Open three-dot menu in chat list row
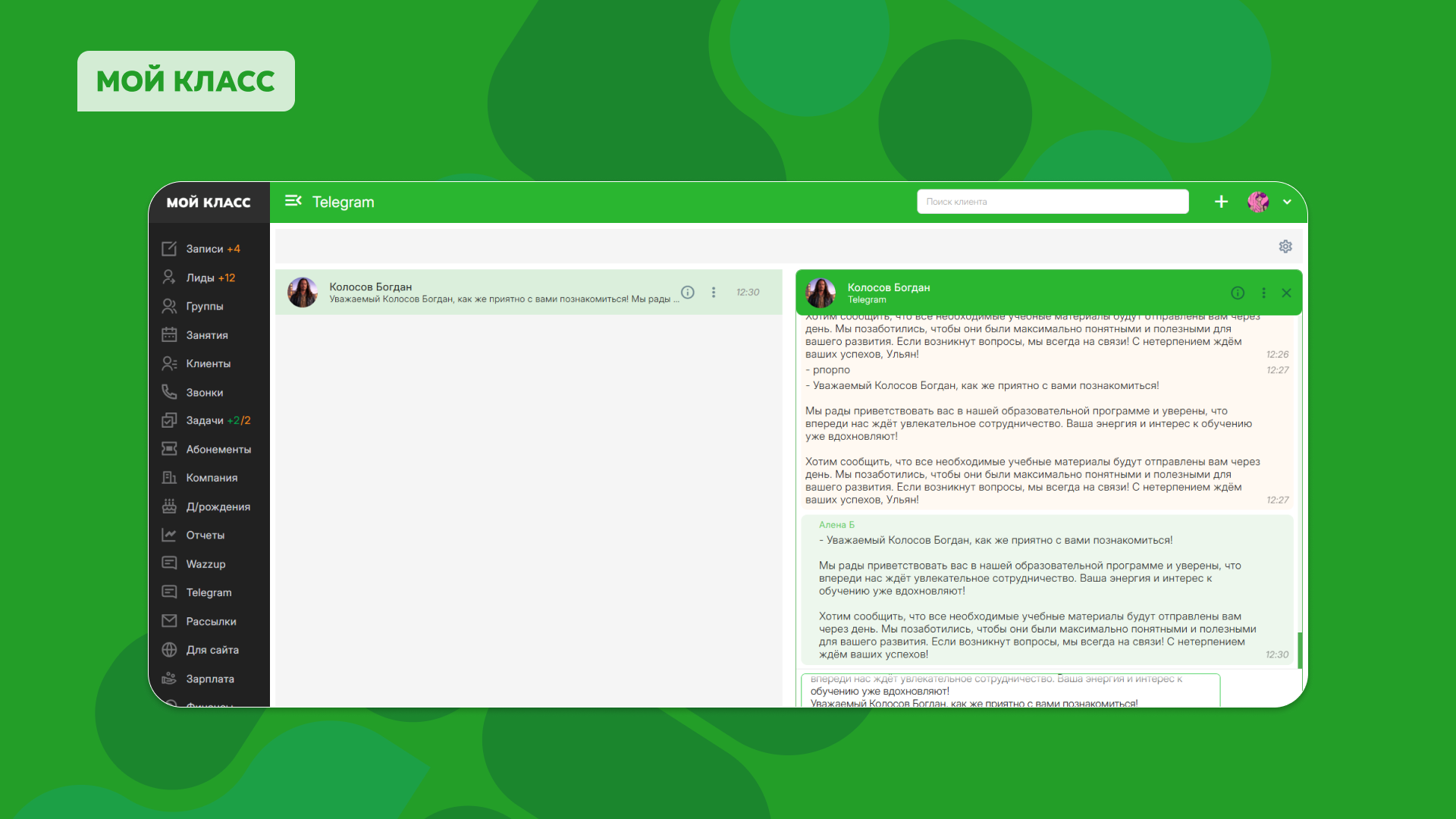Viewport: 1456px width, 819px height. click(714, 292)
